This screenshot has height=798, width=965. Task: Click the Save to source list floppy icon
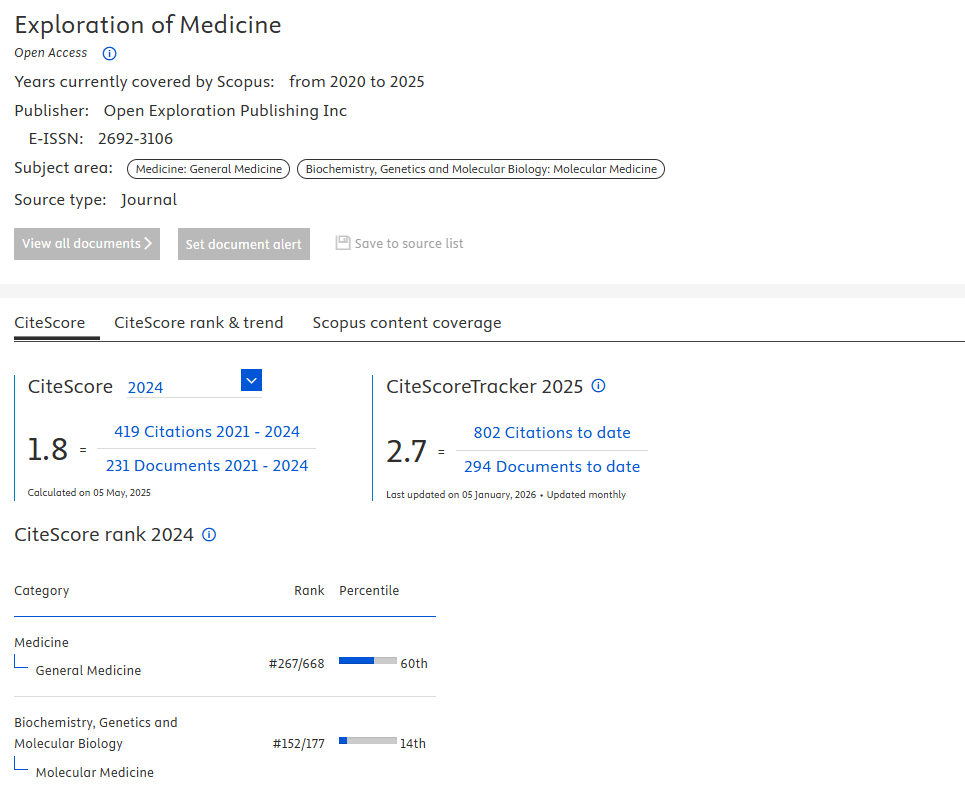[343, 243]
